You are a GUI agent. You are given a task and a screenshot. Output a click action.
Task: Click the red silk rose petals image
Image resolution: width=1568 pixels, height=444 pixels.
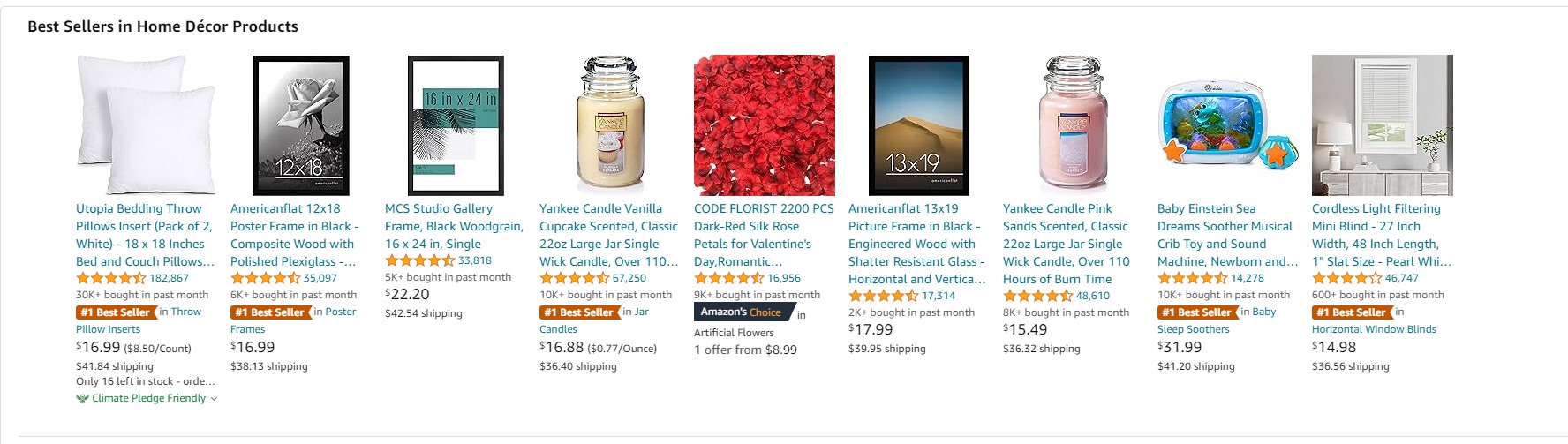point(764,124)
